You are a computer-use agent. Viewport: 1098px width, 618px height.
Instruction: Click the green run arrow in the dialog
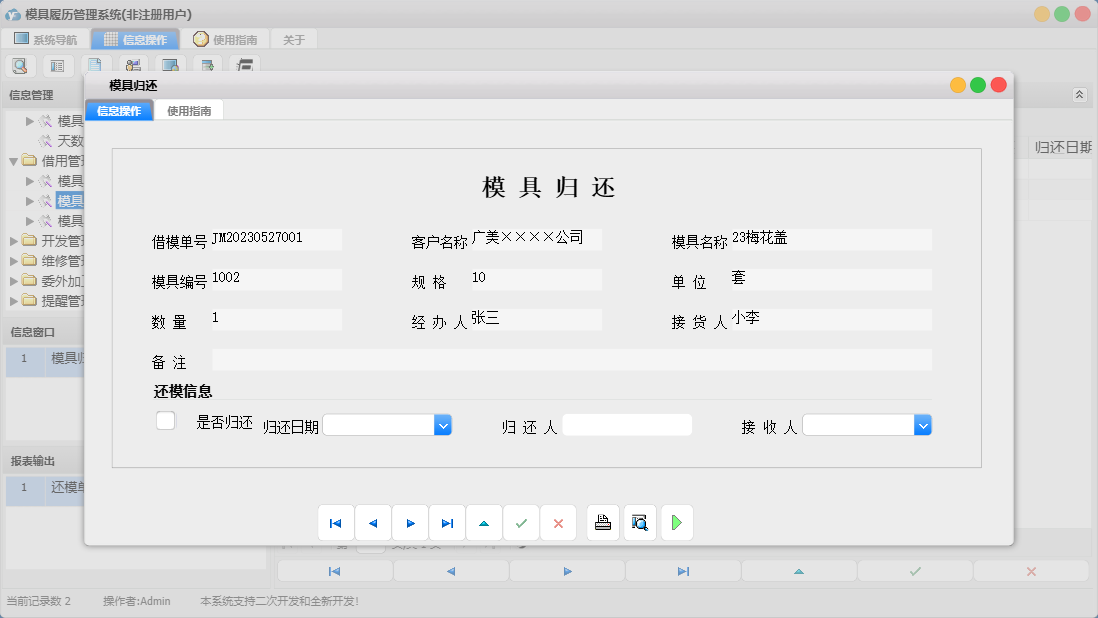point(677,522)
